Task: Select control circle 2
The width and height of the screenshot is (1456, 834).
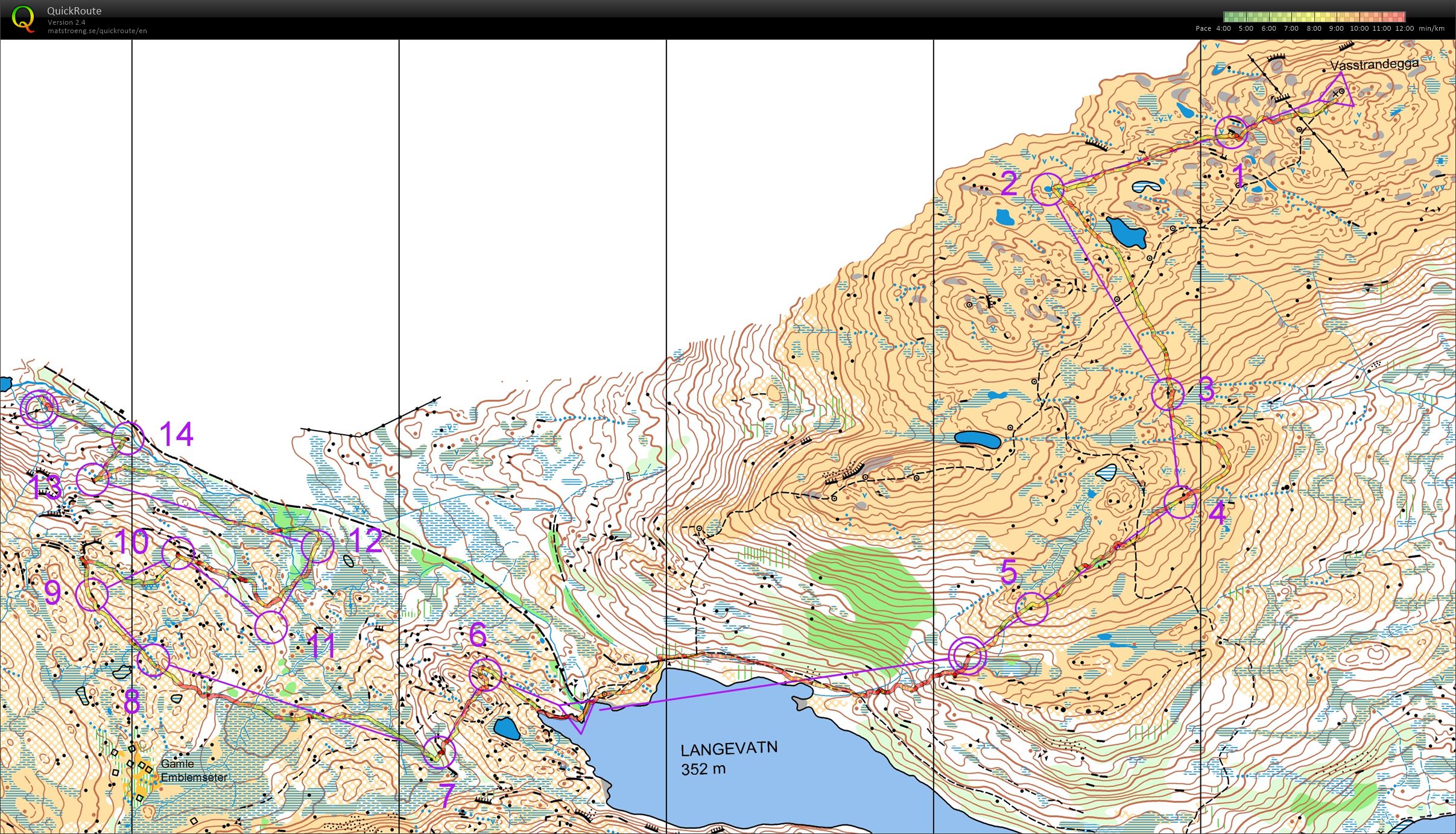Action: [1048, 189]
